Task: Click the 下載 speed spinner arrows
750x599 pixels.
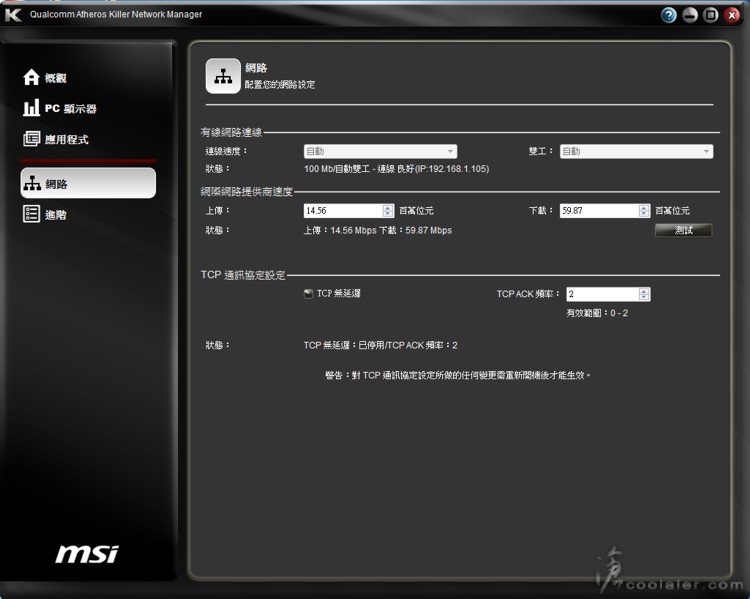Action: pyautogui.click(x=644, y=211)
